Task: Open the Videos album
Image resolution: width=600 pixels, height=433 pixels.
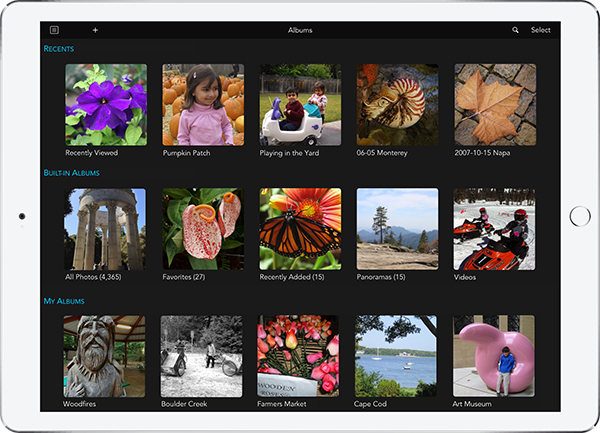Action: pyautogui.click(x=495, y=229)
